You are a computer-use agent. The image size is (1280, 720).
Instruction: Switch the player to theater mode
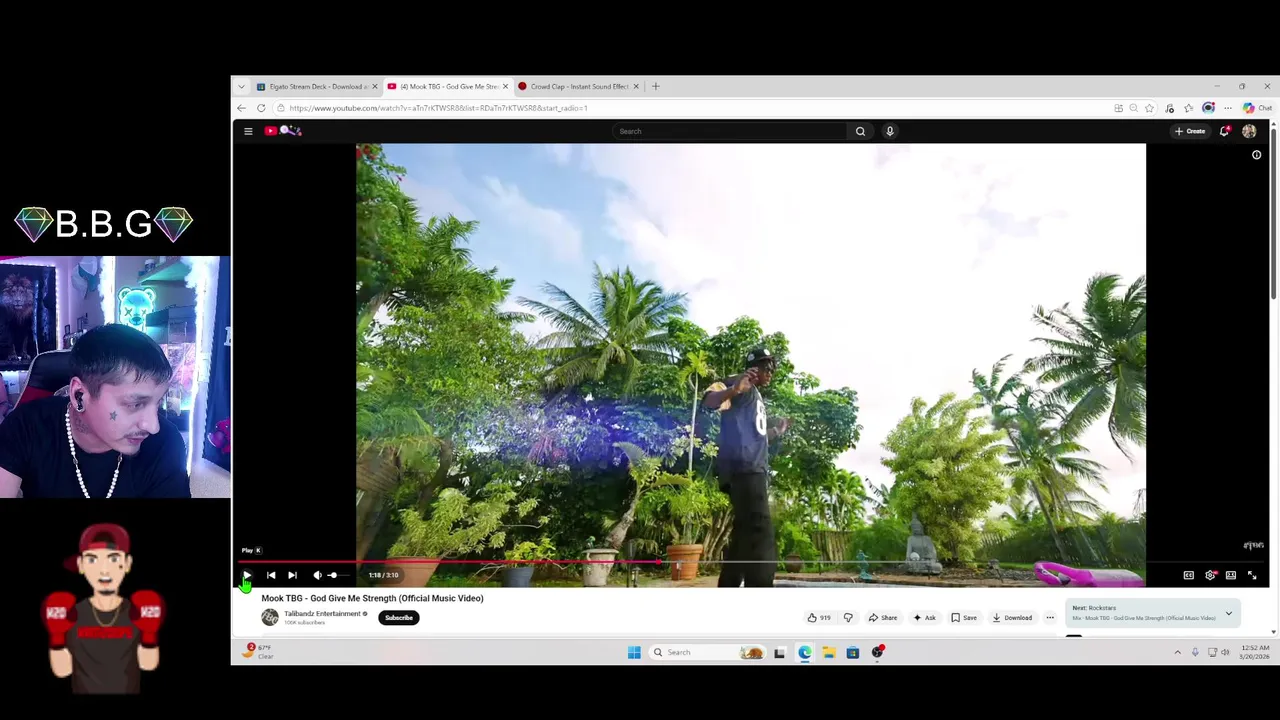[1231, 575]
